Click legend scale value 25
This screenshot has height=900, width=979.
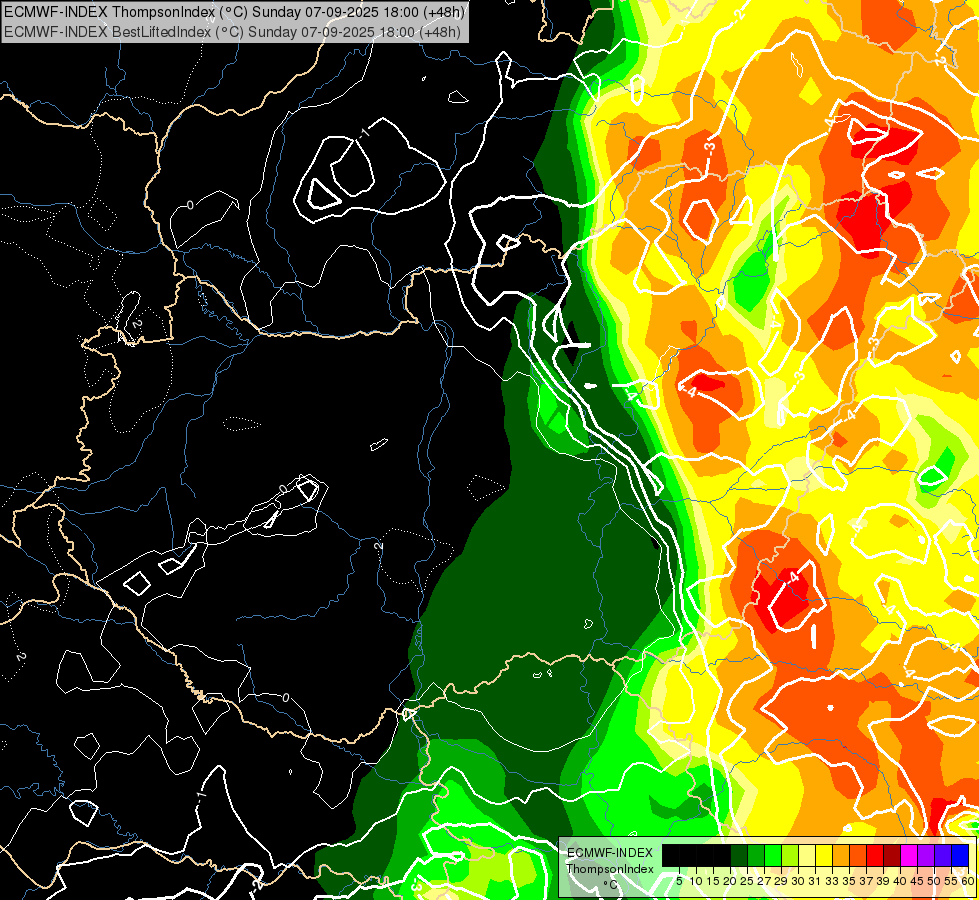747,881
